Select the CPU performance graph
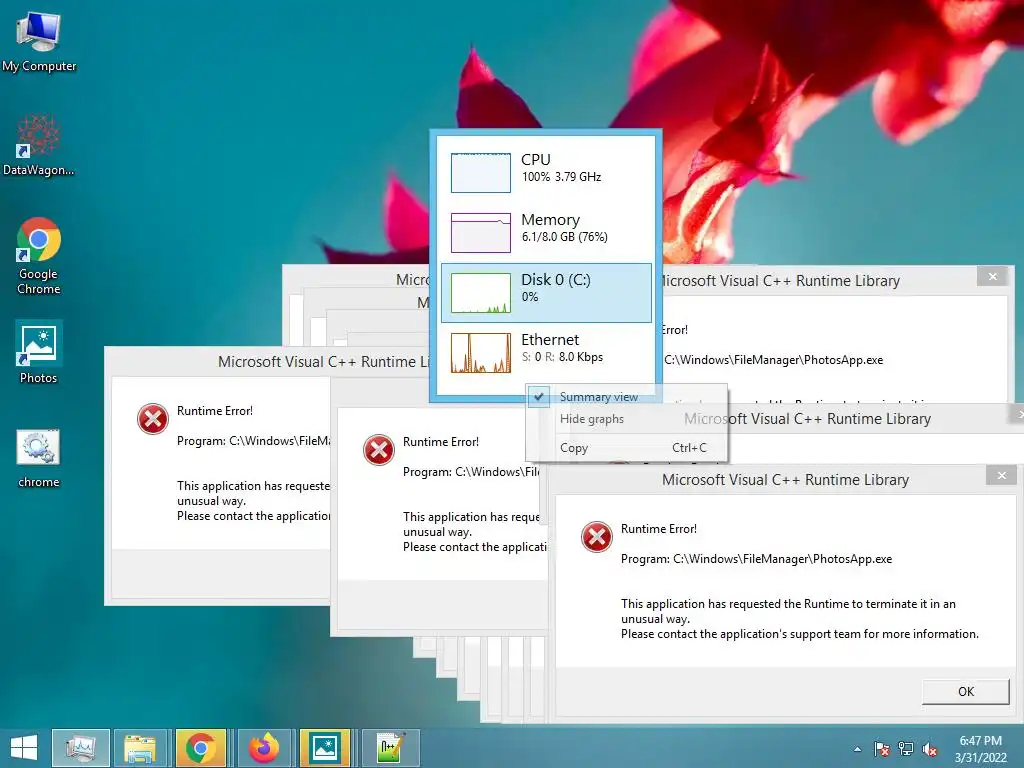The height and width of the screenshot is (768, 1024). pos(481,172)
